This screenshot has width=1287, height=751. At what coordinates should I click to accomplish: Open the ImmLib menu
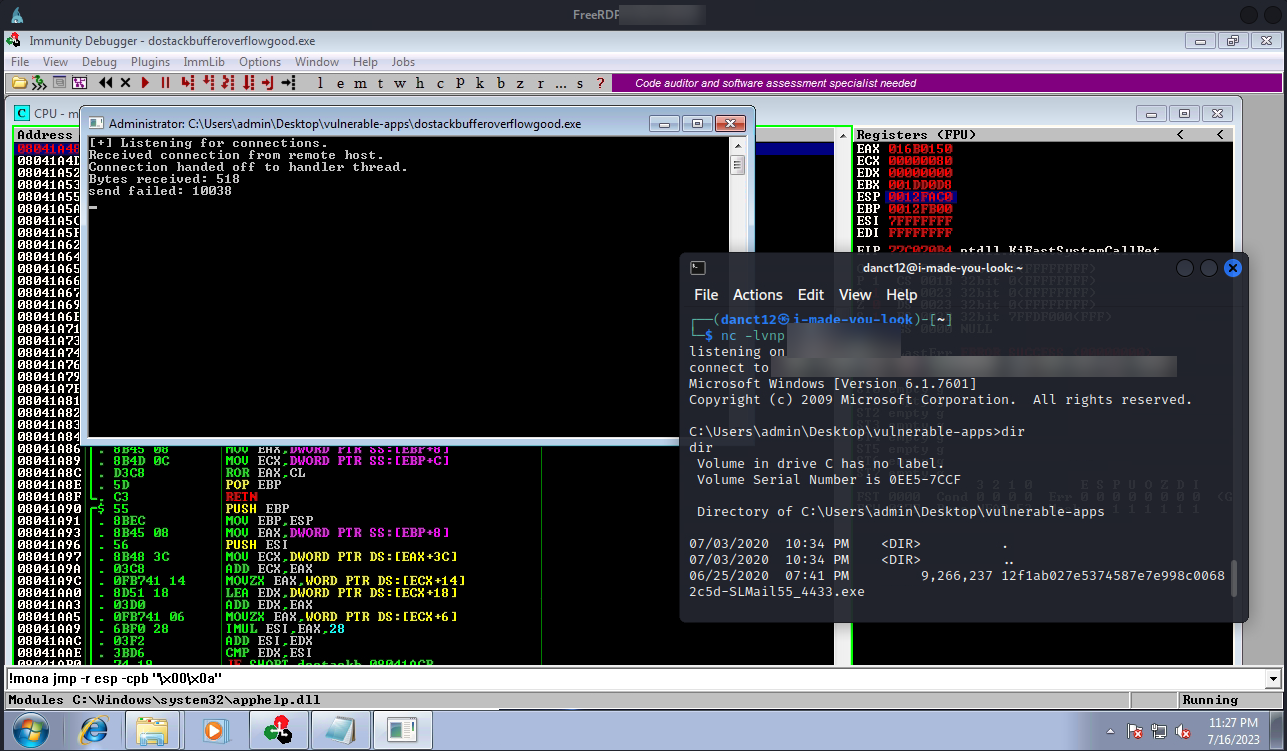click(x=204, y=62)
